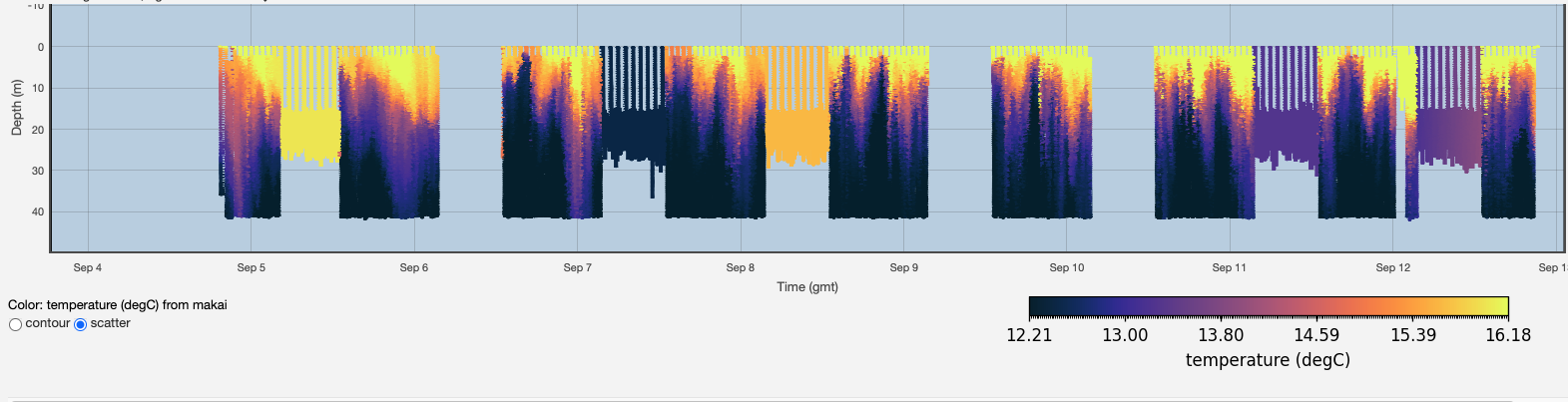
Task: Click the Sep 5 time axis tick
Action: point(251,267)
